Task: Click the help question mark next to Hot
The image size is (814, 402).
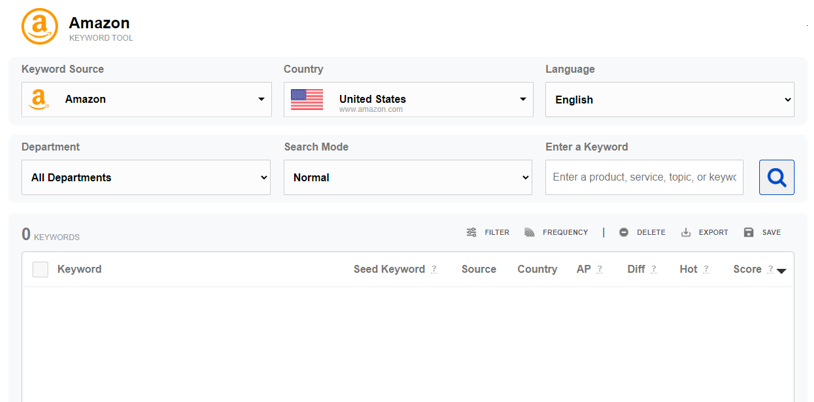Action: click(x=706, y=269)
